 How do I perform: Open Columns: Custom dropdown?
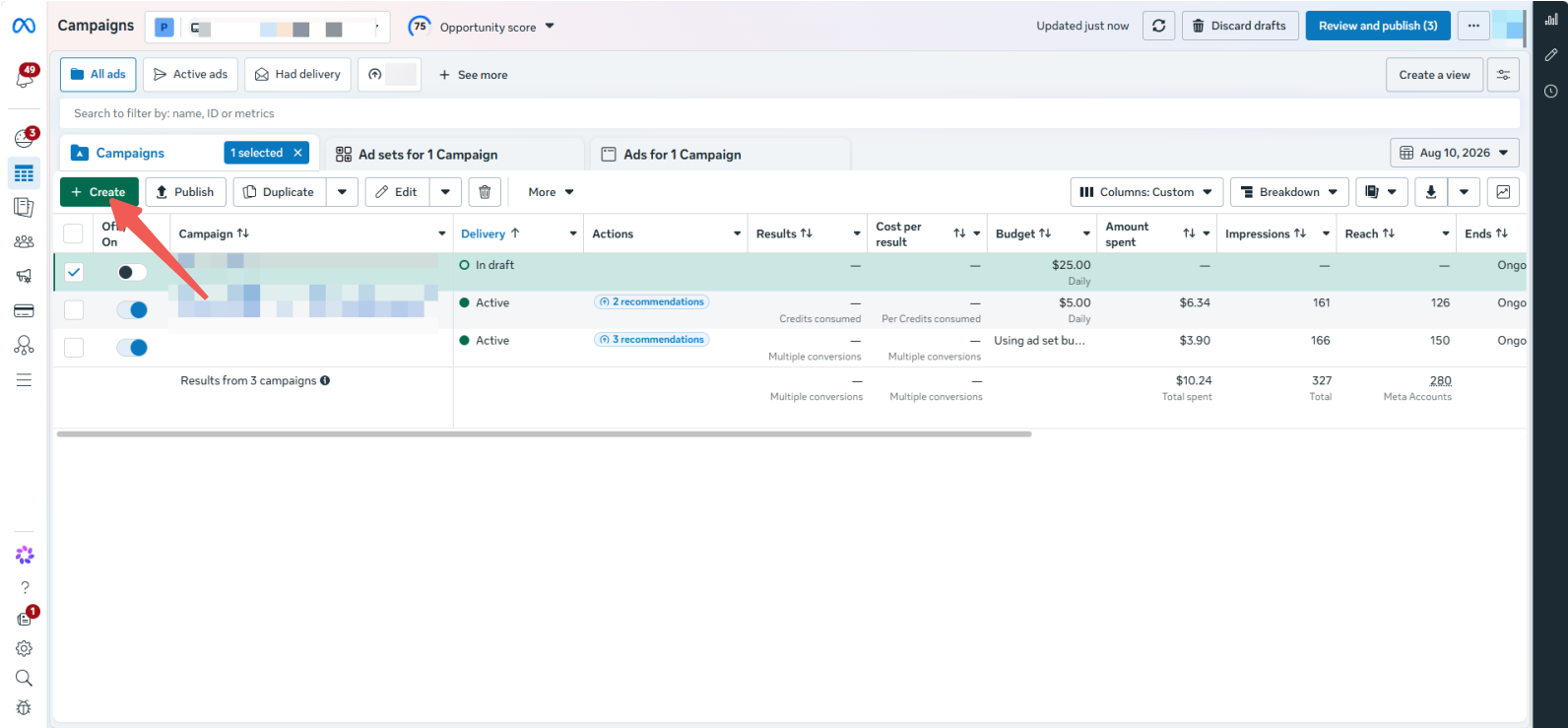[x=1146, y=192]
